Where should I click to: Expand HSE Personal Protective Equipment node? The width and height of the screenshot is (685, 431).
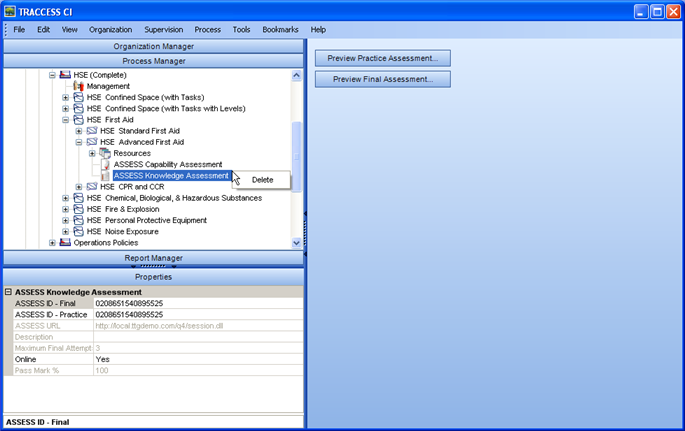(x=65, y=220)
